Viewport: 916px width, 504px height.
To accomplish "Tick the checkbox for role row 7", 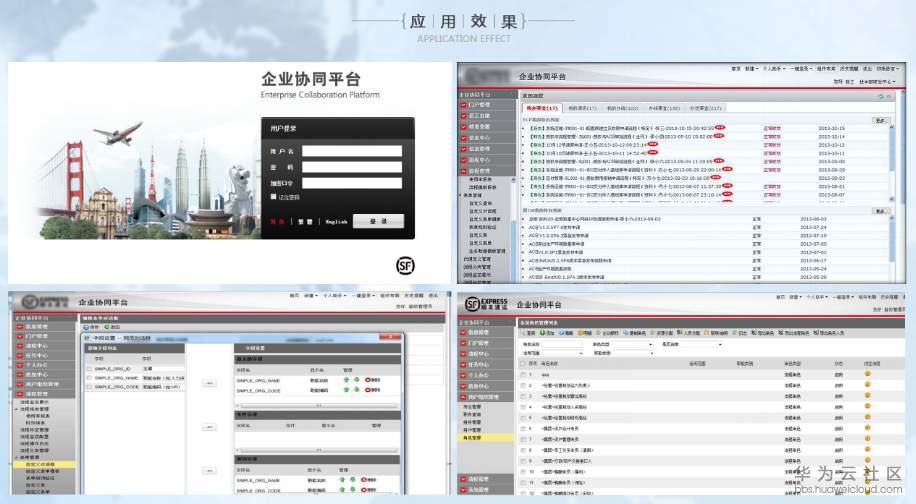I will [x=523, y=439].
